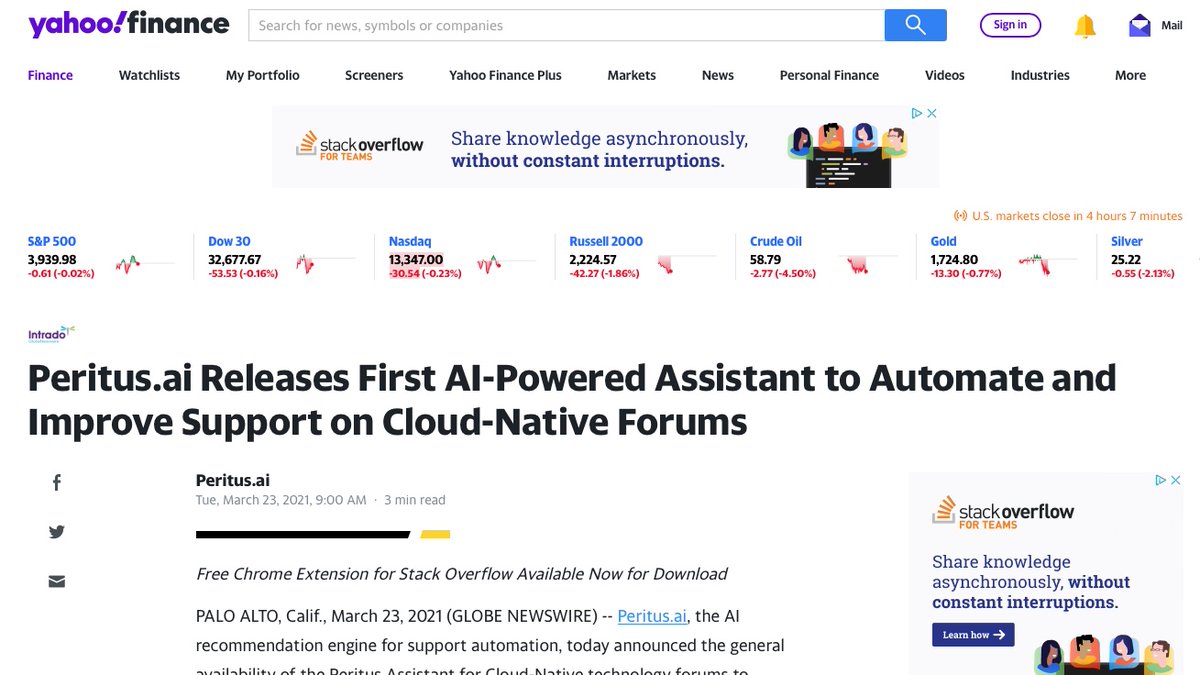Click the article date Tue, March 23, 2021
This screenshot has height=675, width=1200.
281,500
